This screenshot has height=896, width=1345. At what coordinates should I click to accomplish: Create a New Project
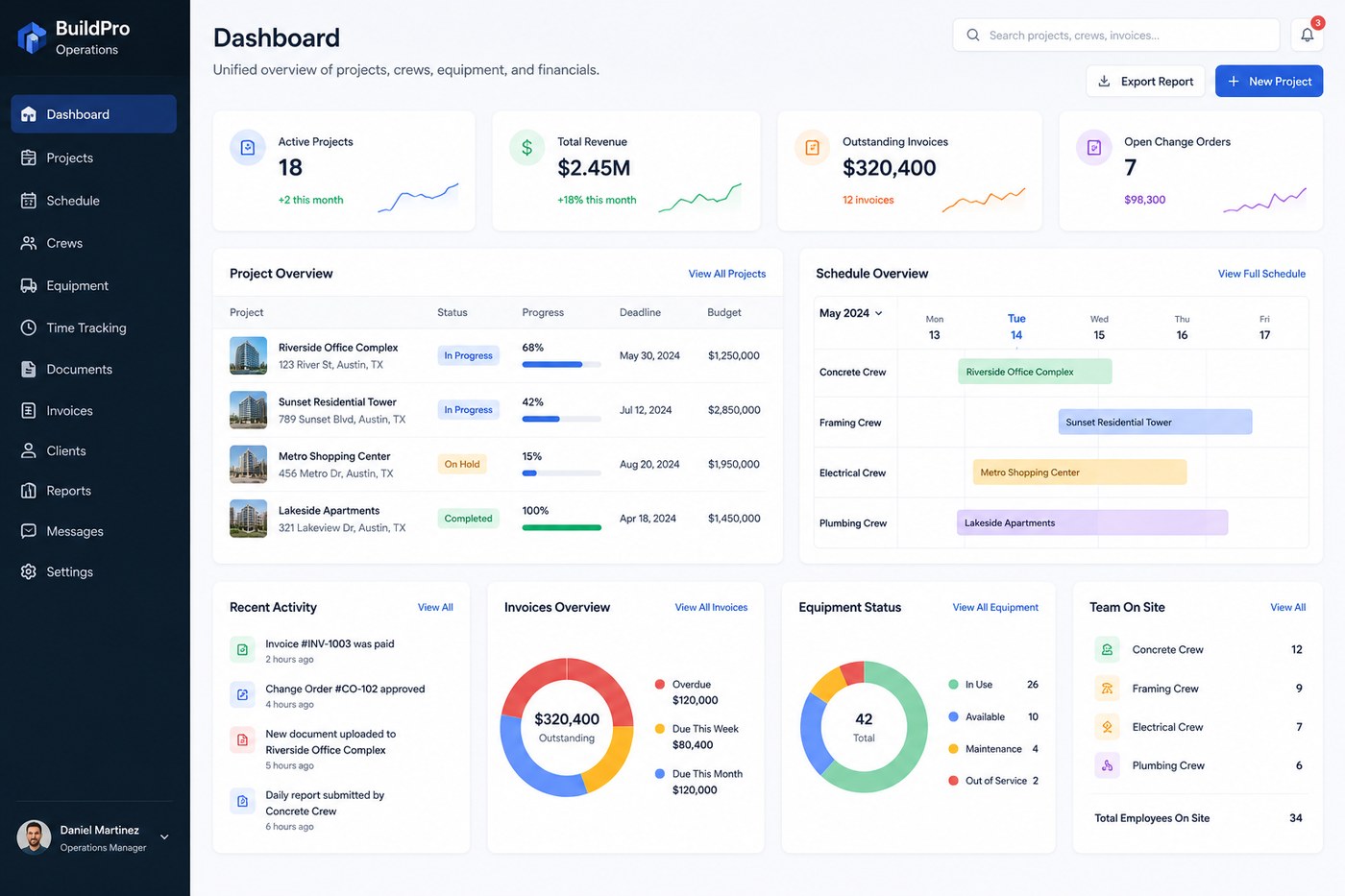[x=1269, y=82]
